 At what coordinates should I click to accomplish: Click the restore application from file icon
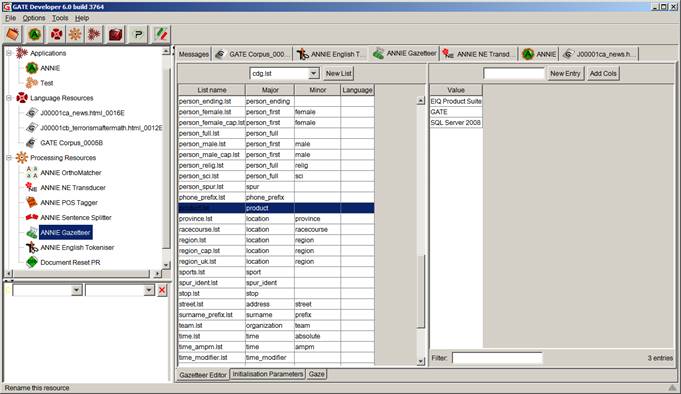click(13, 34)
